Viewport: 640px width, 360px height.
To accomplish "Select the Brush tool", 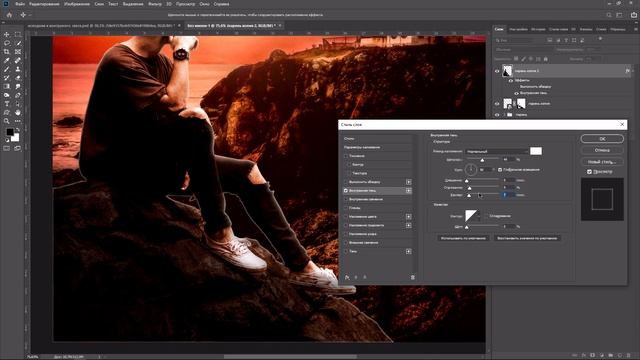I will click(x=7, y=69).
